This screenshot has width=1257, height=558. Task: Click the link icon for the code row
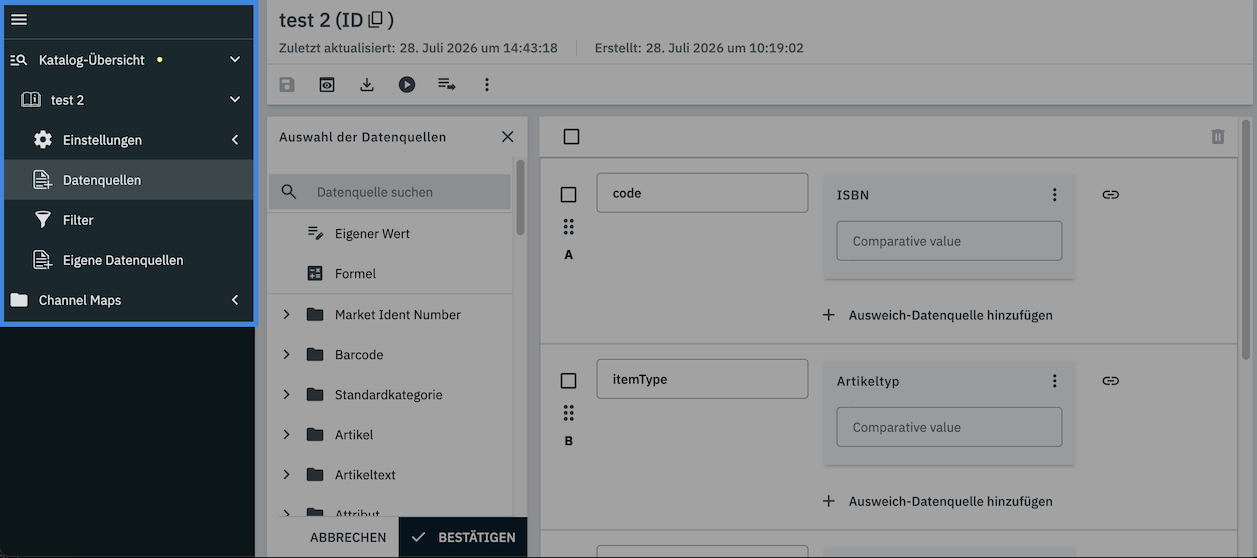[1110, 195]
